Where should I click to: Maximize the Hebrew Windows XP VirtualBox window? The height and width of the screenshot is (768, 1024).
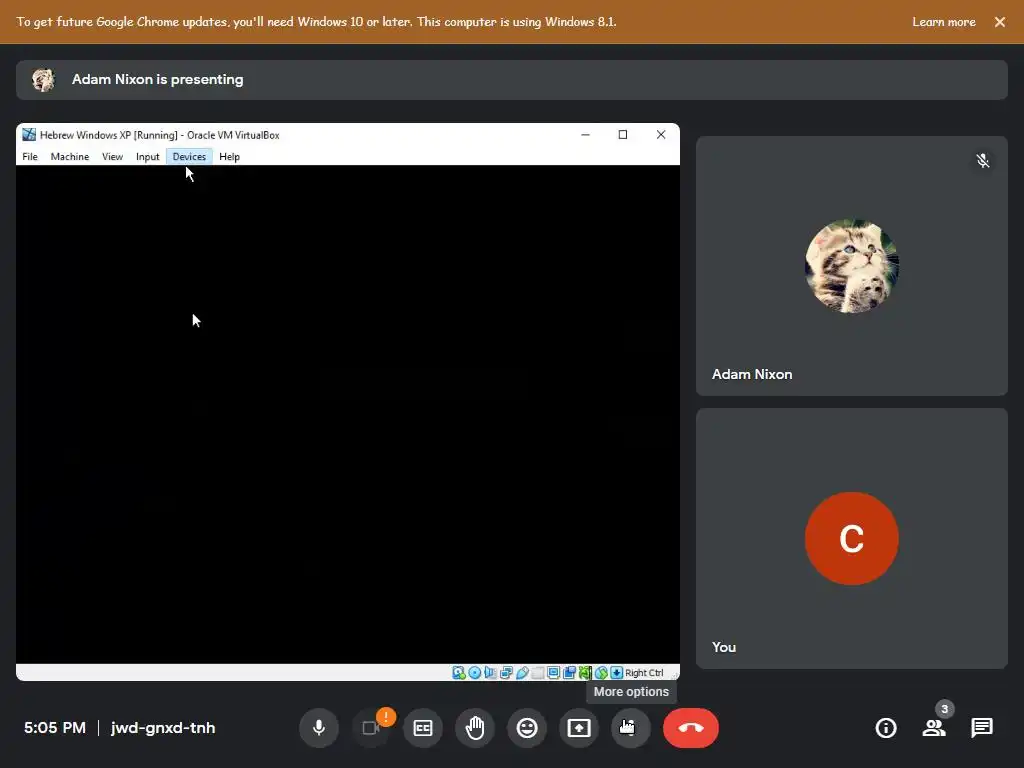(x=623, y=135)
